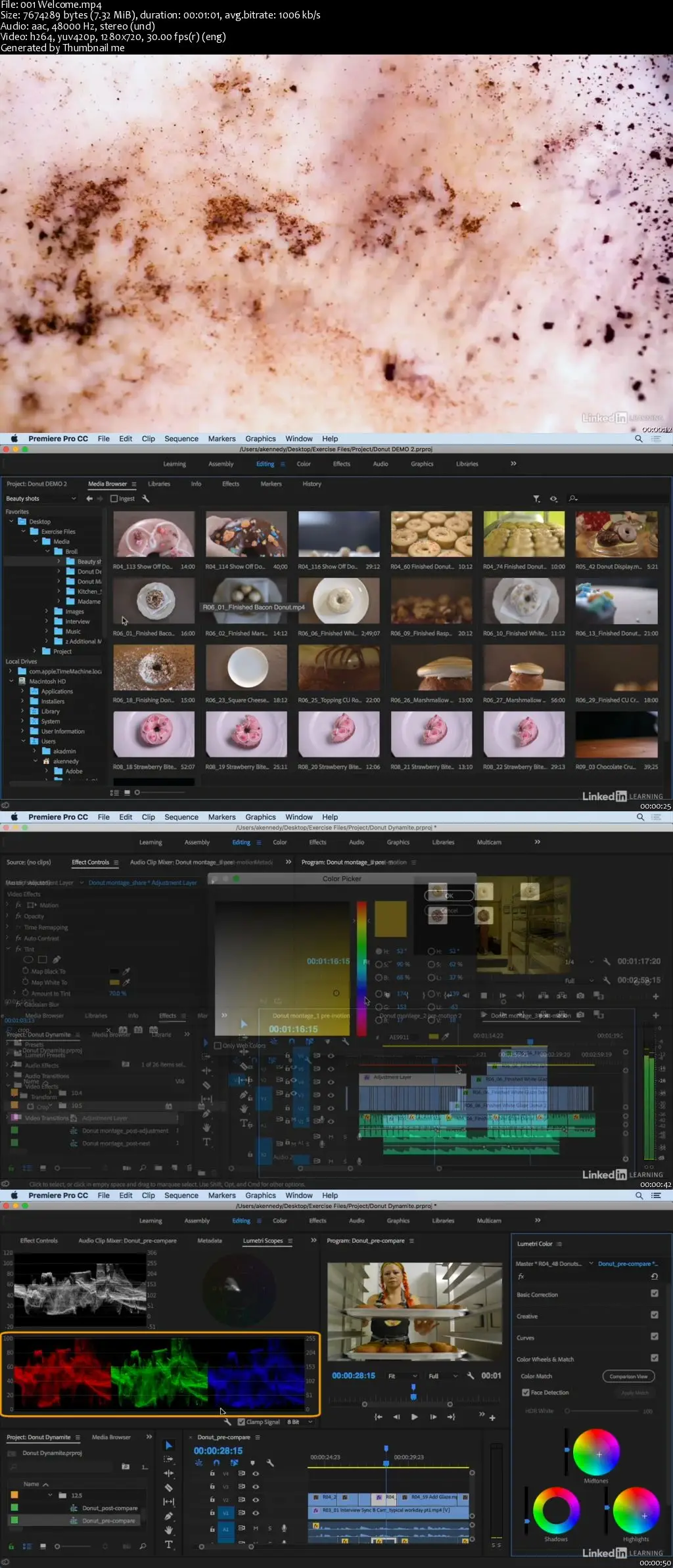The height and width of the screenshot is (1568, 673).
Task: Open Color Wheels & Match section
Action: click(x=545, y=1359)
